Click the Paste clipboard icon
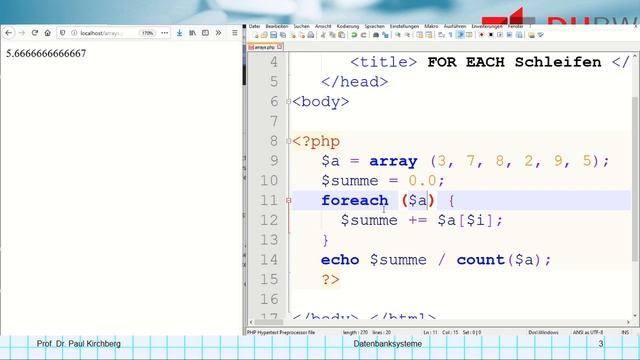Image resolution: width=640 pixels, height=360 pixels. point(342,35)
